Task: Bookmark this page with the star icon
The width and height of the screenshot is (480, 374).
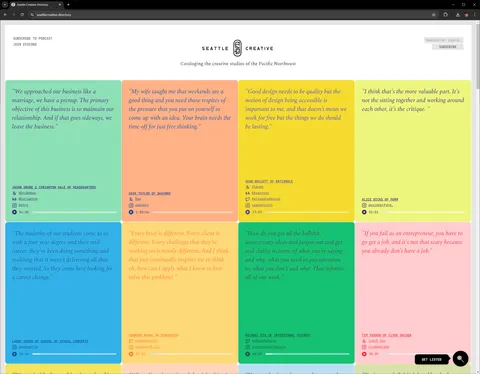Action: pos(434,15)
